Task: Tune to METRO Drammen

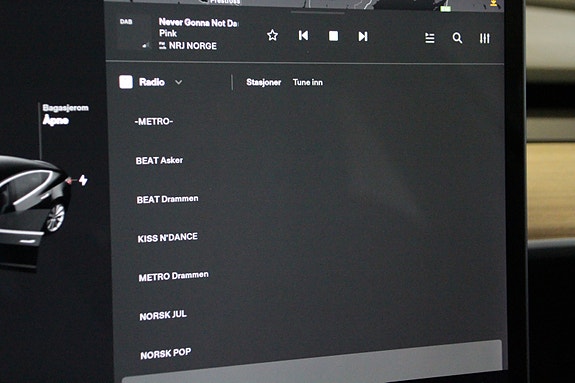Action: click(173, 276)
